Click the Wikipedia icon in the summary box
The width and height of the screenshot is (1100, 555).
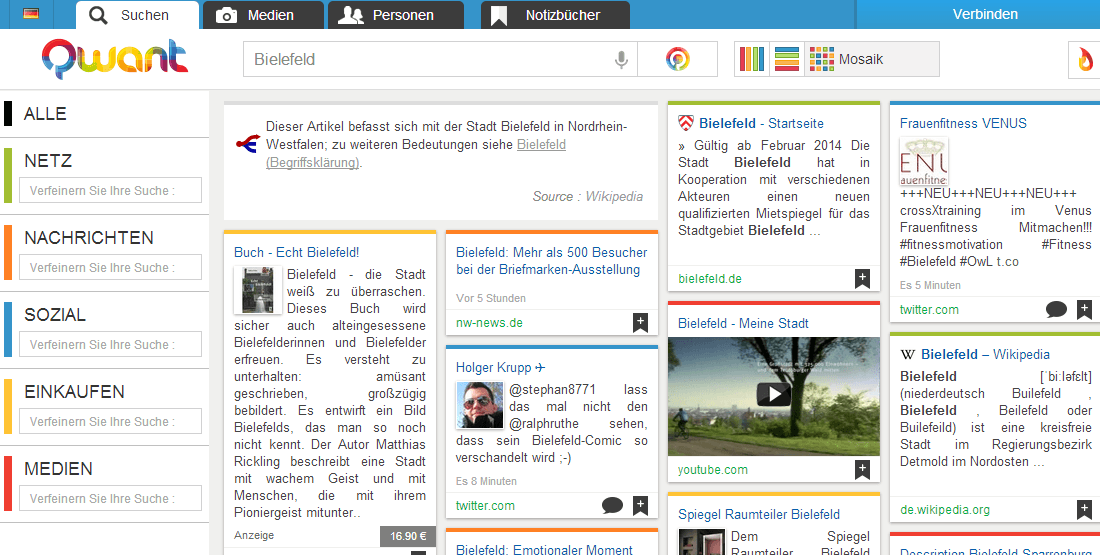coord(248,144)
